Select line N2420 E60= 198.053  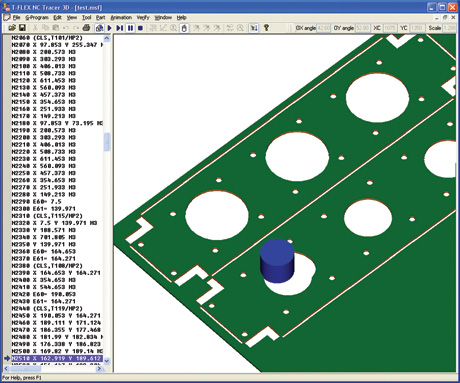click(44, 294)
